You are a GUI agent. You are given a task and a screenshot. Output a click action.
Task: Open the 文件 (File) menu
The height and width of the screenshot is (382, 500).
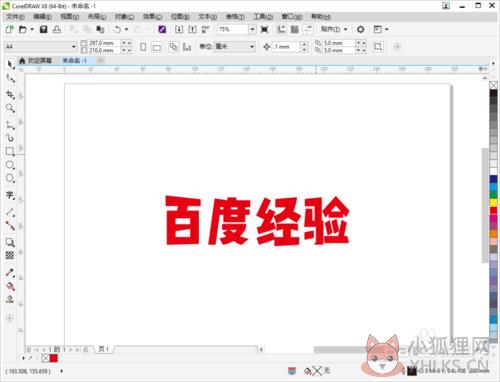pyautogui.click(x=15, y=17)
